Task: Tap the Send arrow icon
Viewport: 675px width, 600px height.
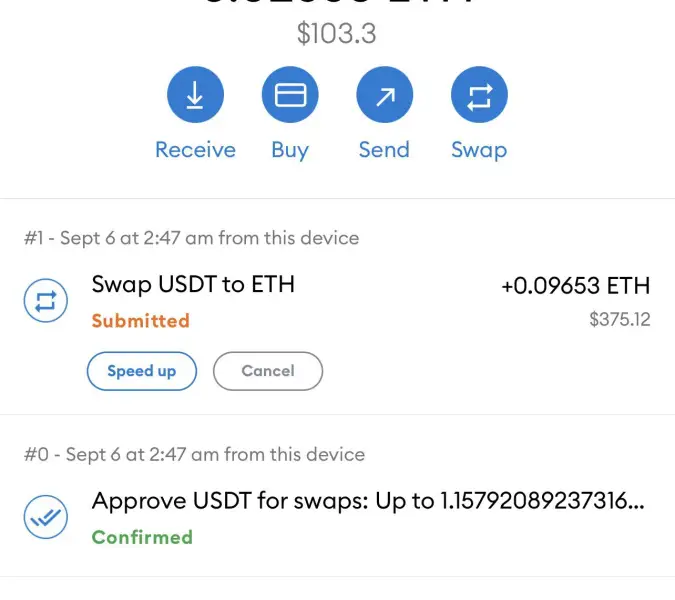Action: click(385, 96)
